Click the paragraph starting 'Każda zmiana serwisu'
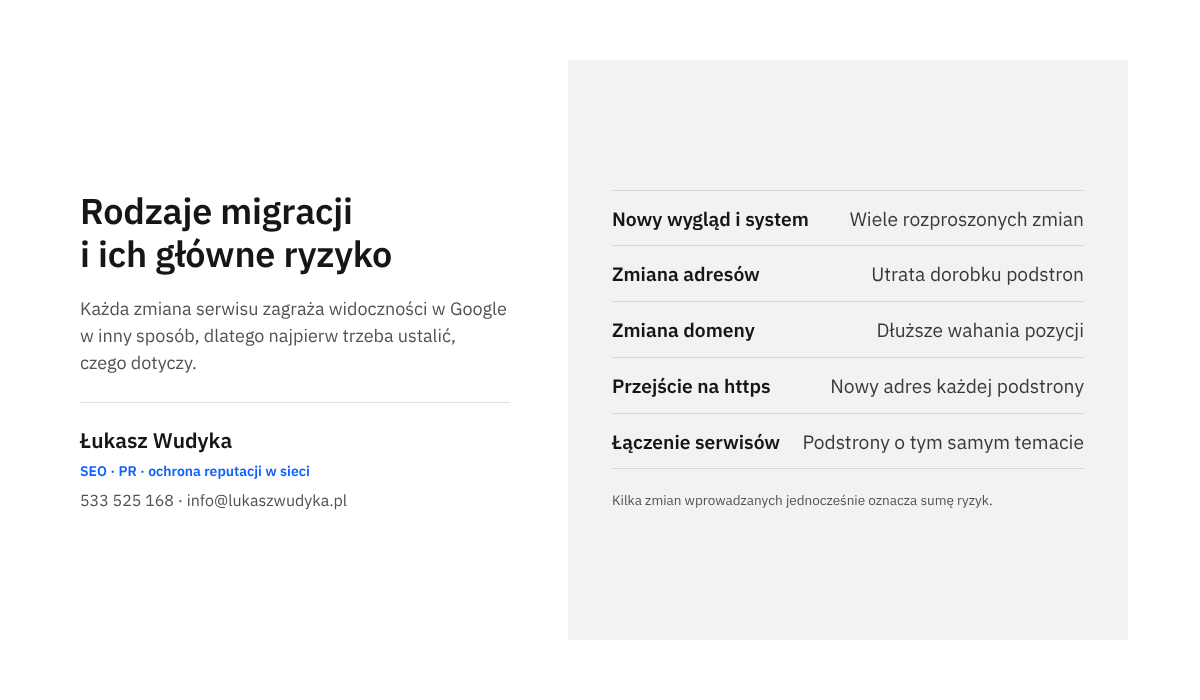Image resolution: width=1200 pixels, height=700 pixels. pos(293,336)
